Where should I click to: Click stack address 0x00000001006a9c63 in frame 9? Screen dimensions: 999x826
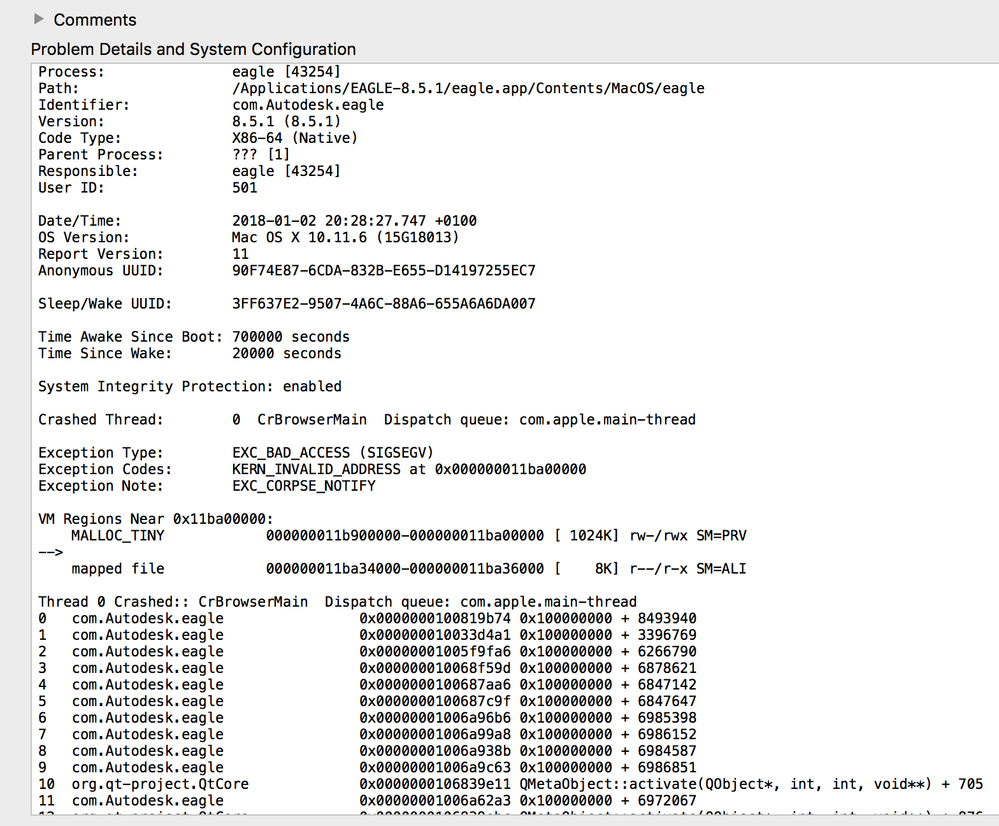(x=435, y=767)
